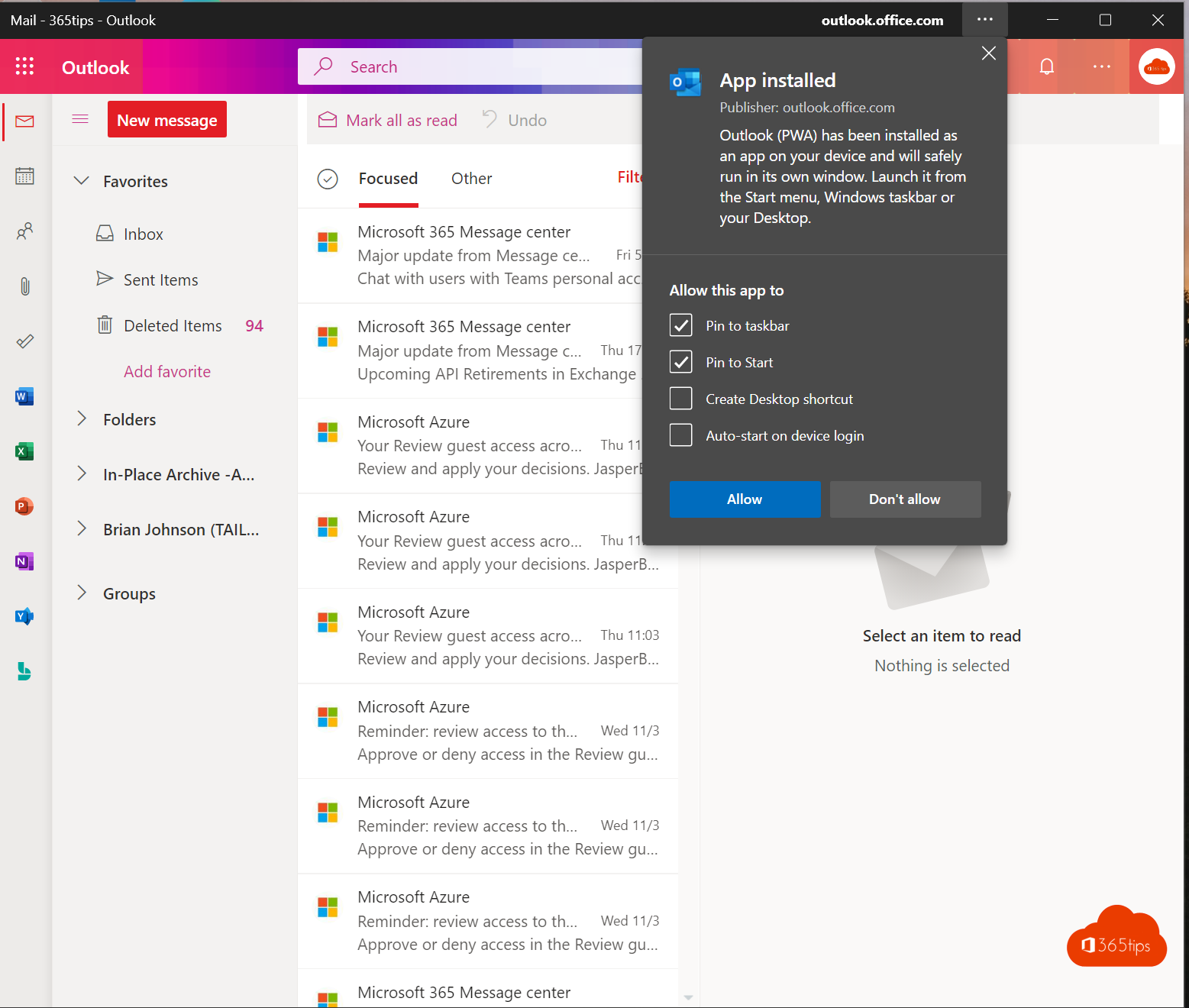Collapse the Favorites section

pos(82,181)
